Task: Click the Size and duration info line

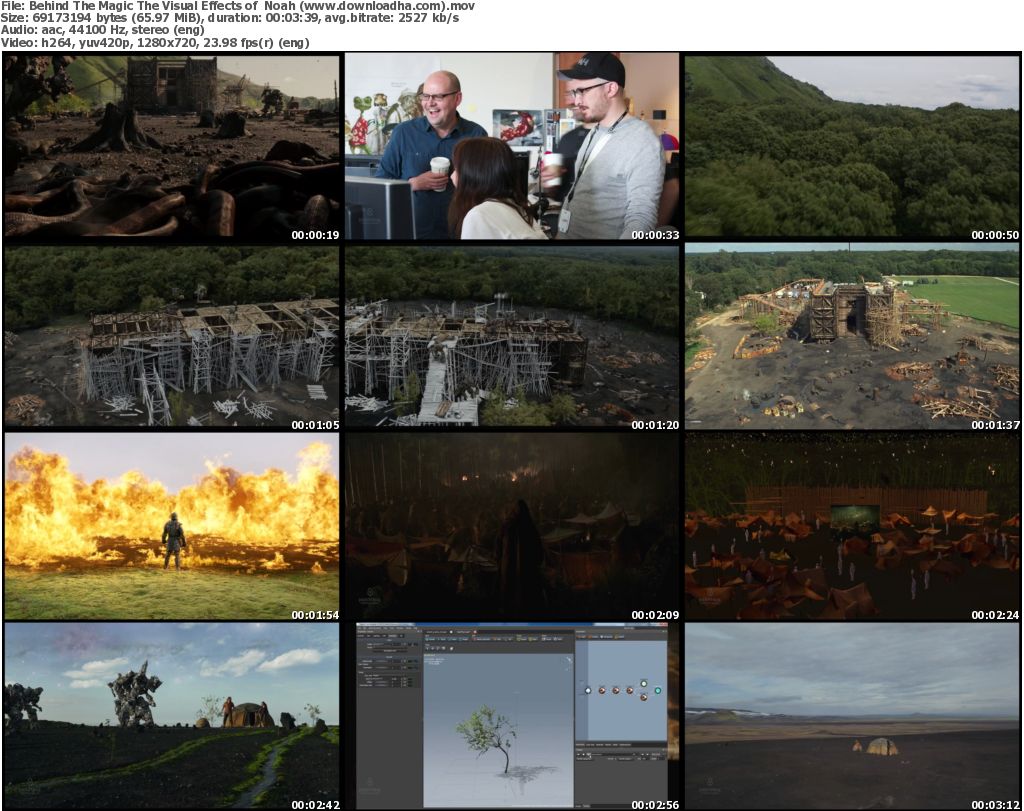Action: pyautogui.click(x=230, y=18)
